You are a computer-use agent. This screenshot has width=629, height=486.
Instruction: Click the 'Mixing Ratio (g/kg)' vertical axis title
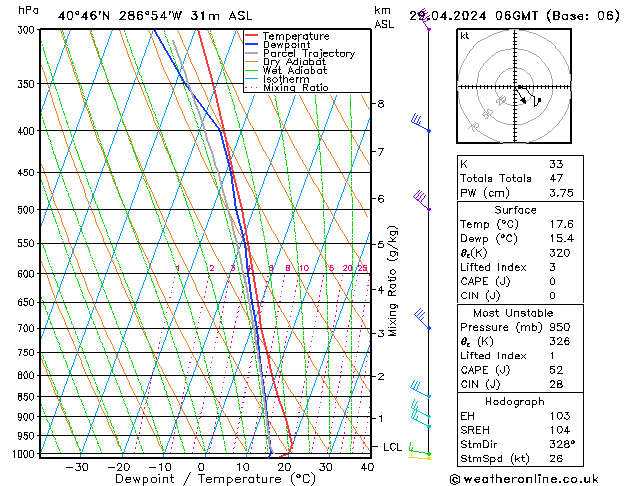392,281
